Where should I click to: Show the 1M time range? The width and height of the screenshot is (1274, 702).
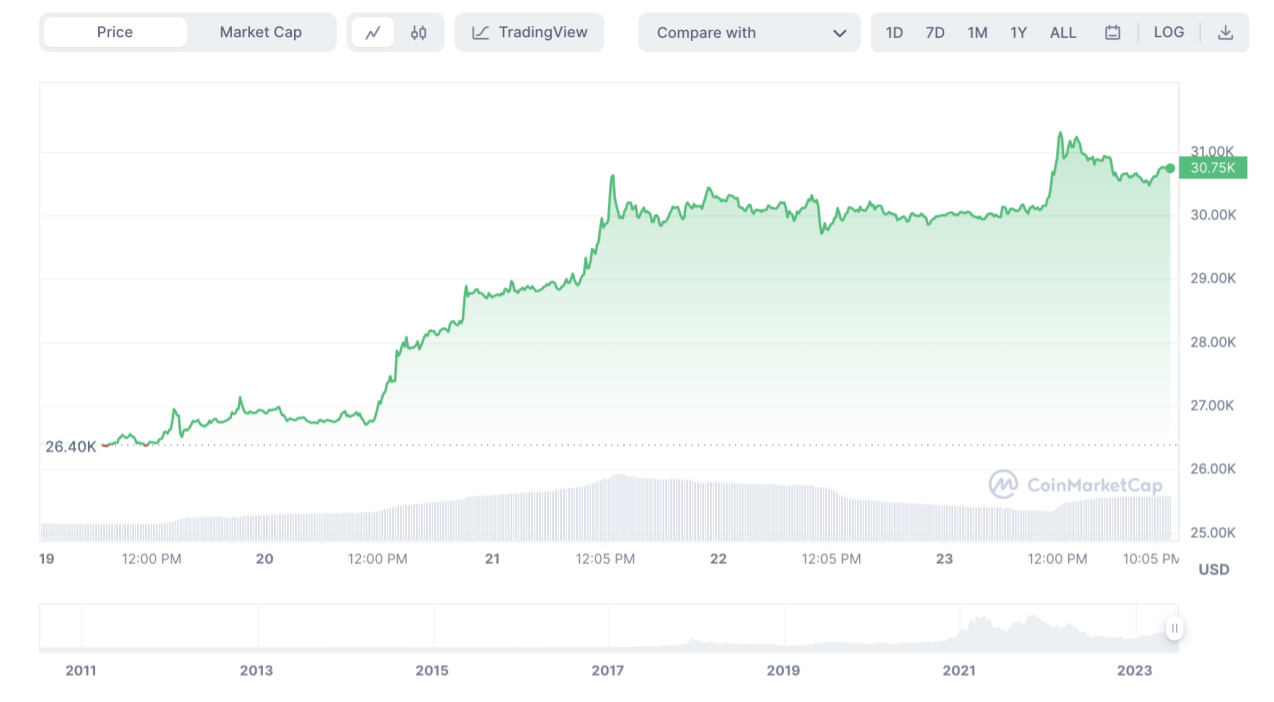click(977, 33)
